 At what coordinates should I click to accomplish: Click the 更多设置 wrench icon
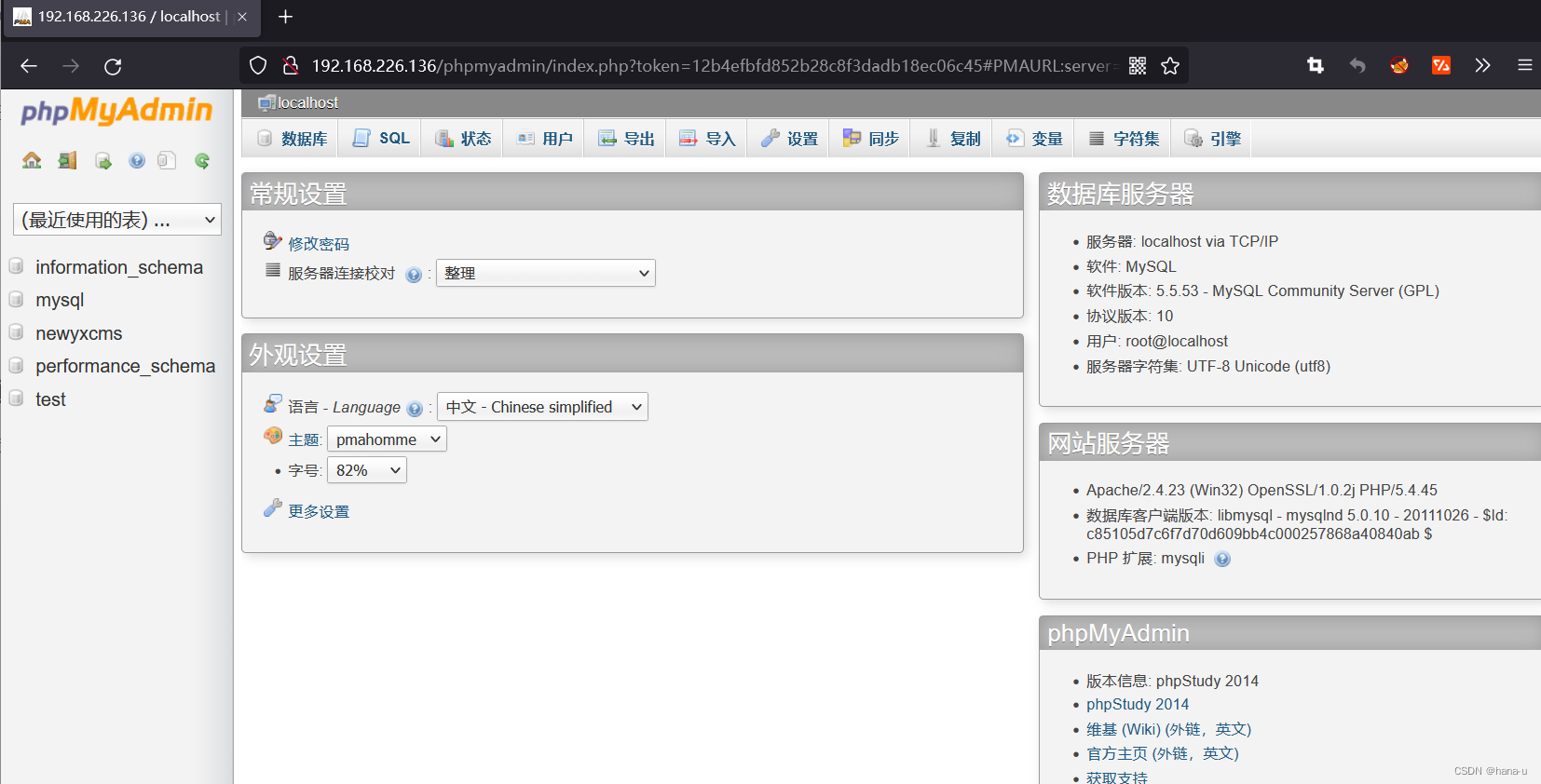272,508
